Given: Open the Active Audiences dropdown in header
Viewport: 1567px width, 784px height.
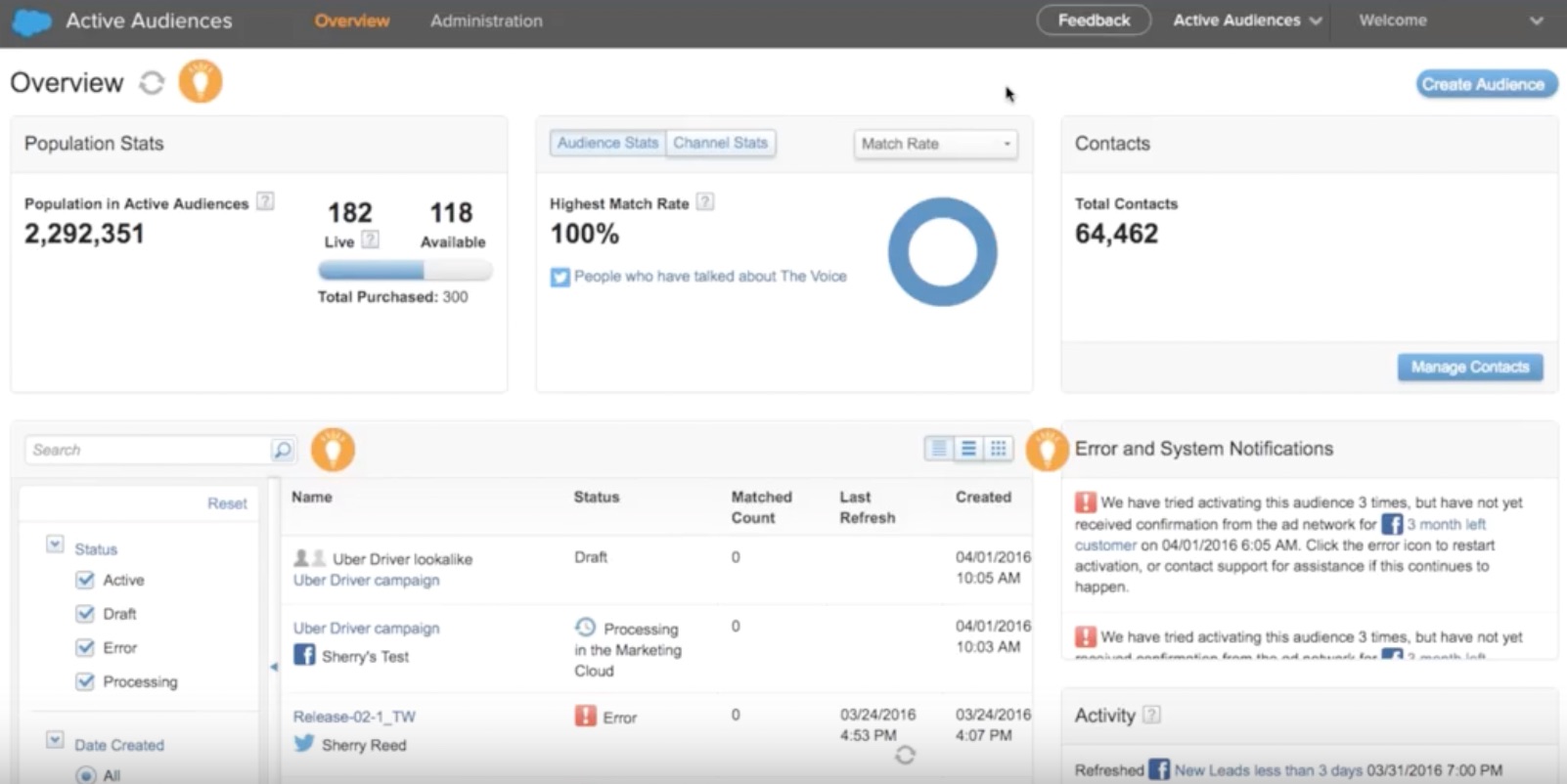Looking at the screenshot, I should 1246,21.
